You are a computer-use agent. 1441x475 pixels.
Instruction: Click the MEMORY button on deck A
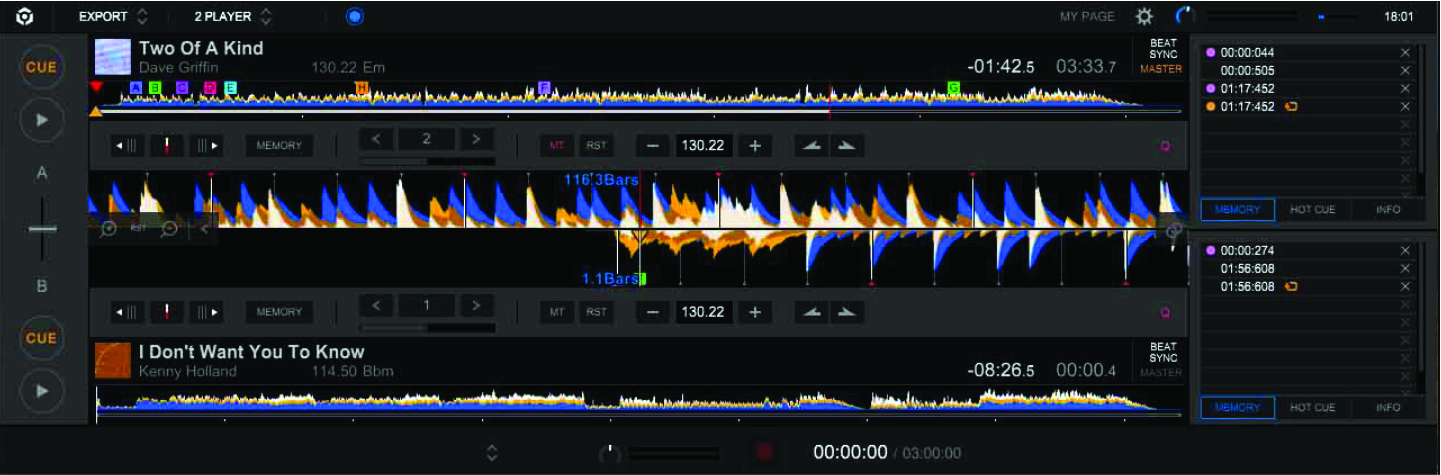click(x=279, y=146)
